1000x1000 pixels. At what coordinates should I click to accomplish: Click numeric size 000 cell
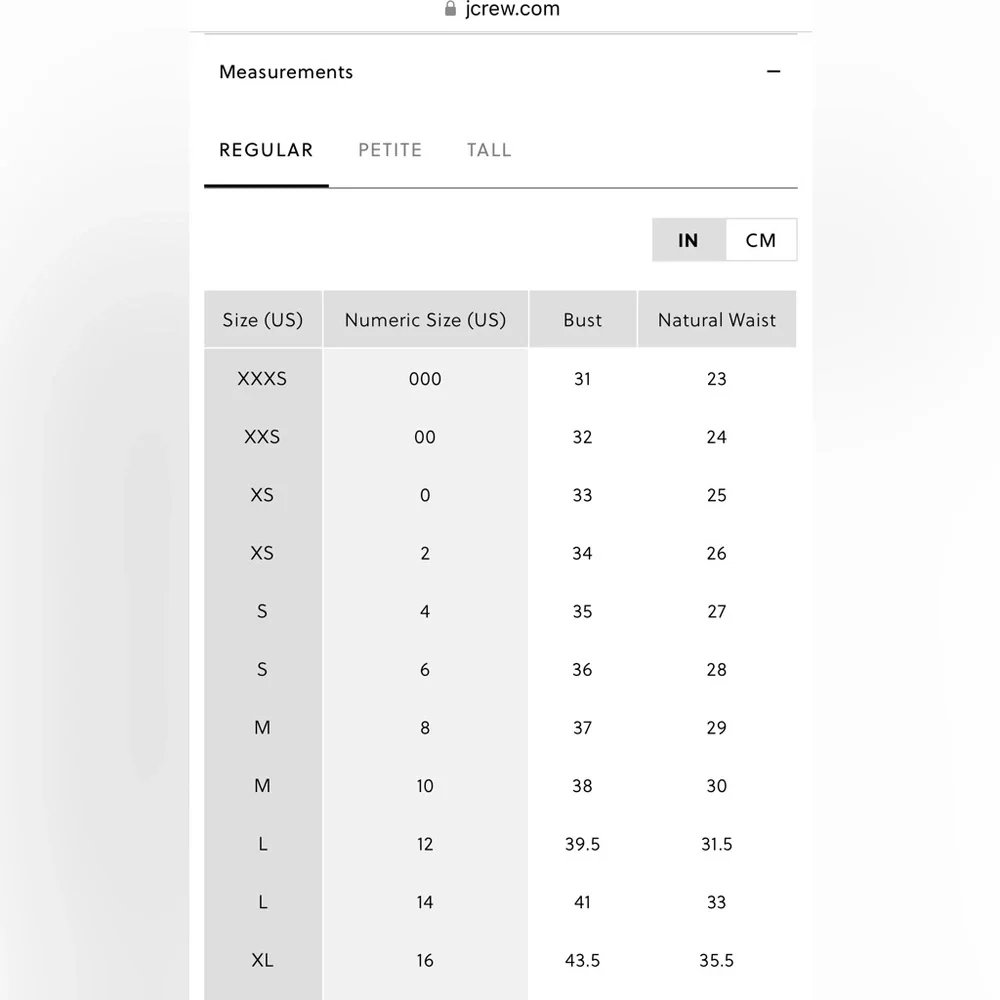[425, 379]
